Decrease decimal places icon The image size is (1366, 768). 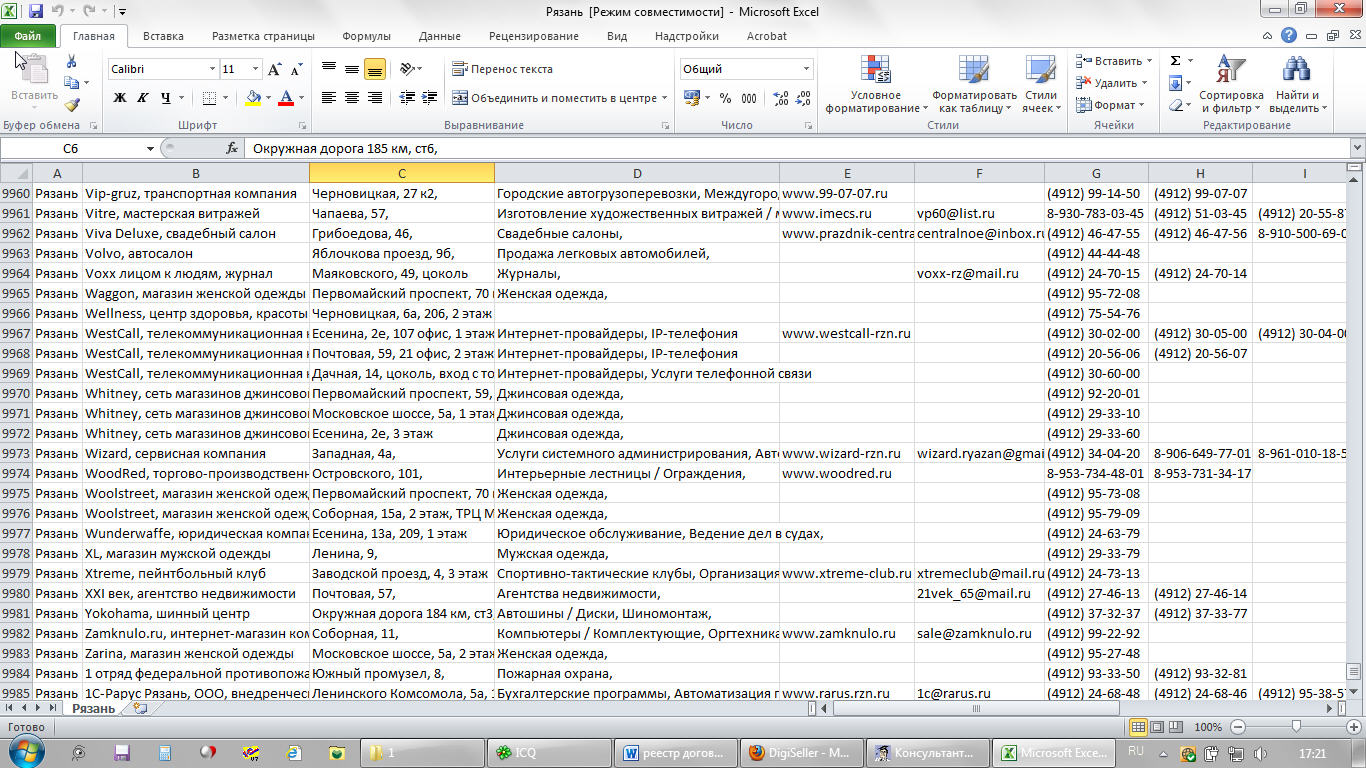point(805,98)
